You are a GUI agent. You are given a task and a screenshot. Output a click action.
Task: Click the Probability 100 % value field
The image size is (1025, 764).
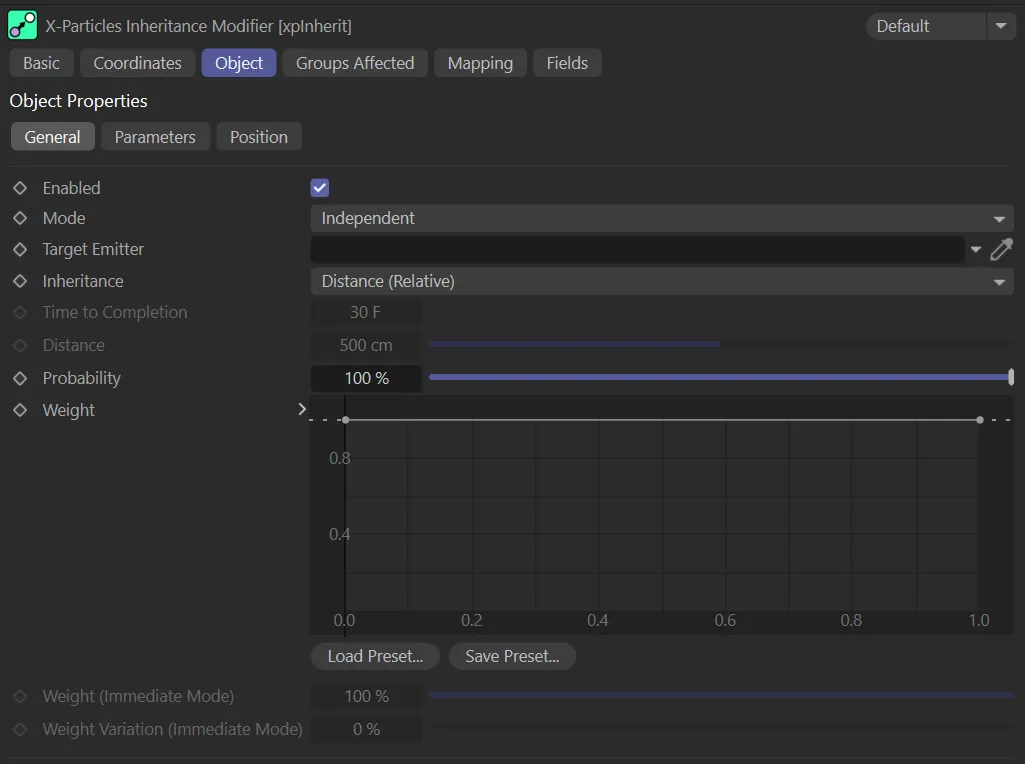click(x=366, y=378)
